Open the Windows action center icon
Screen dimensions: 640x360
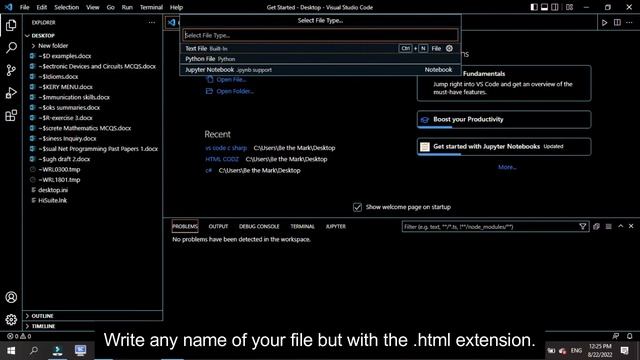(625, 350)
